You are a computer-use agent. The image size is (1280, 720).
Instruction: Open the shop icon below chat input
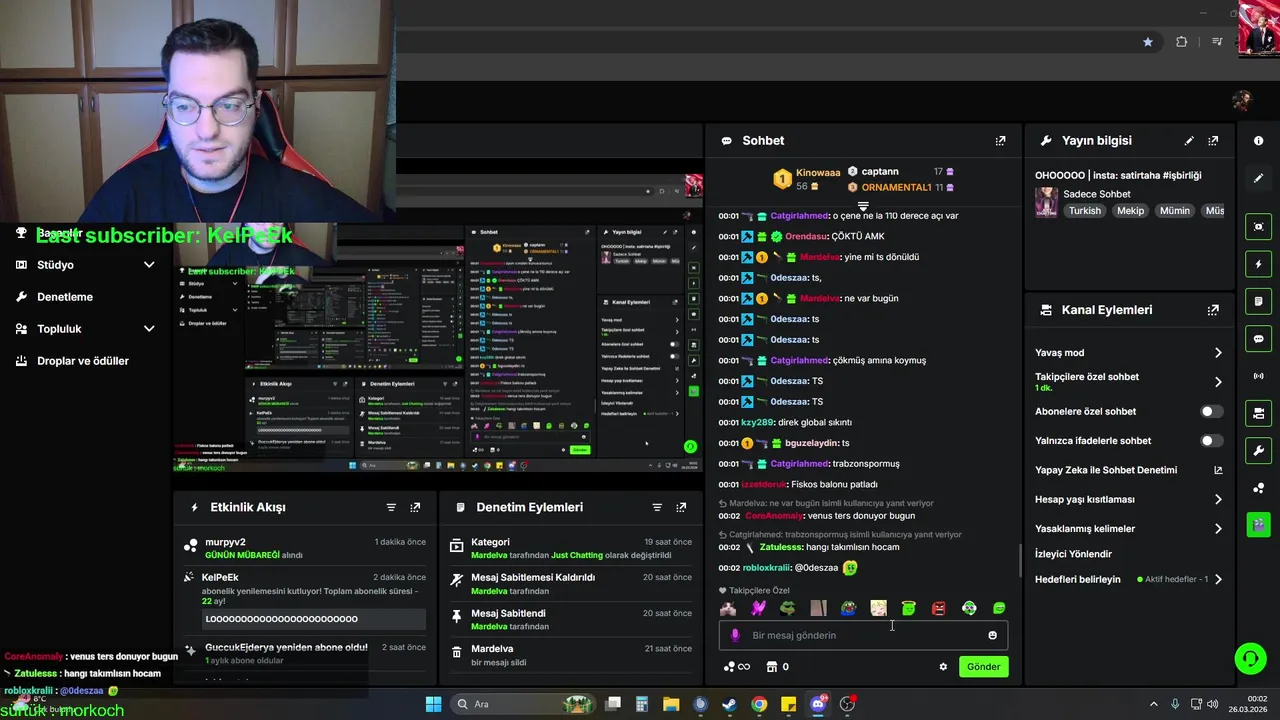771,667
